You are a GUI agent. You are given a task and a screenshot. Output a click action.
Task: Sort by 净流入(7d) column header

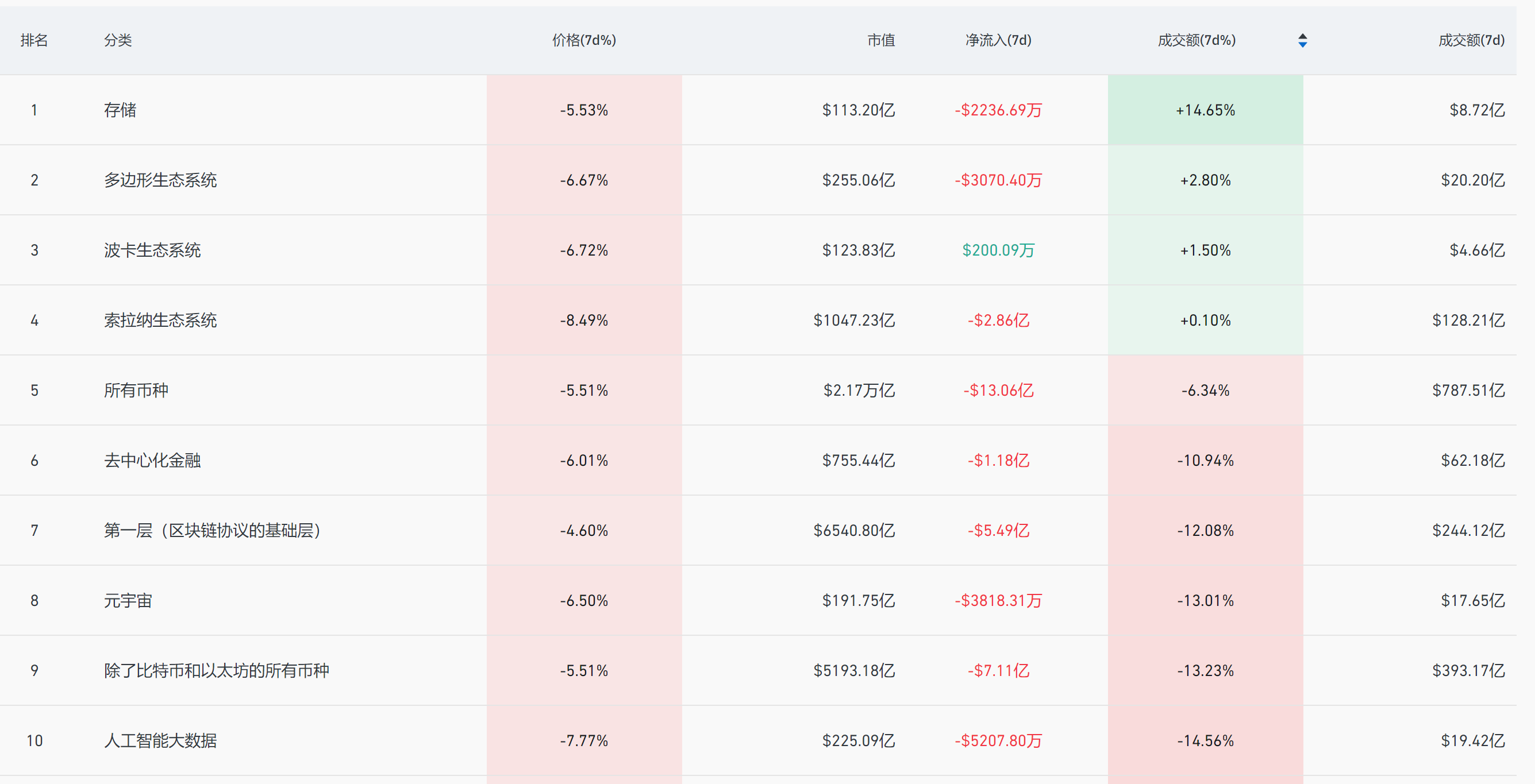[x=999, y=41]
